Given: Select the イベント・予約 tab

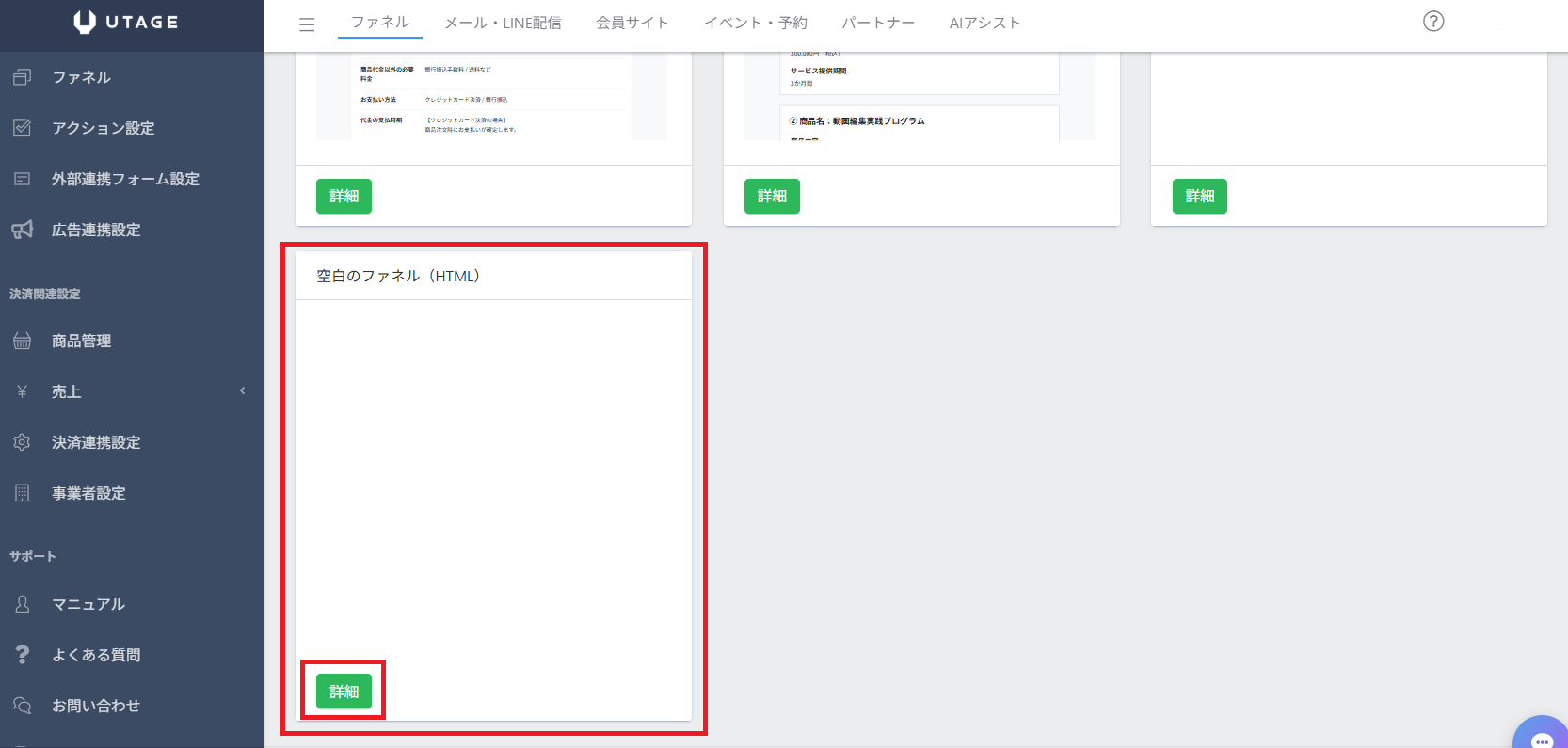Looking at the screenshot, I should [755, 23].
